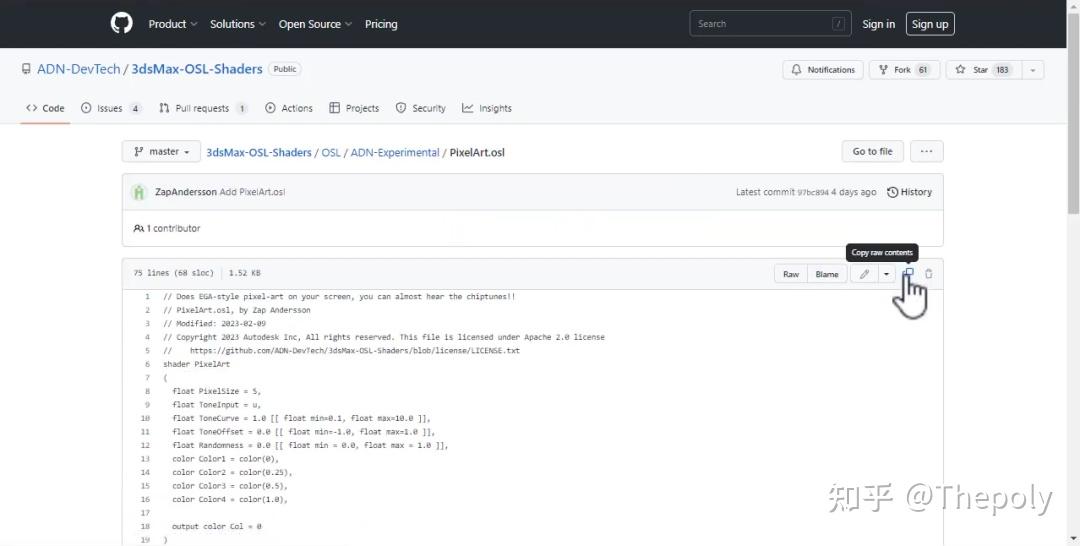1080x546 pixels.
Task: Click the Raw button
Action: pyautogui.click(x=791, y=274)
